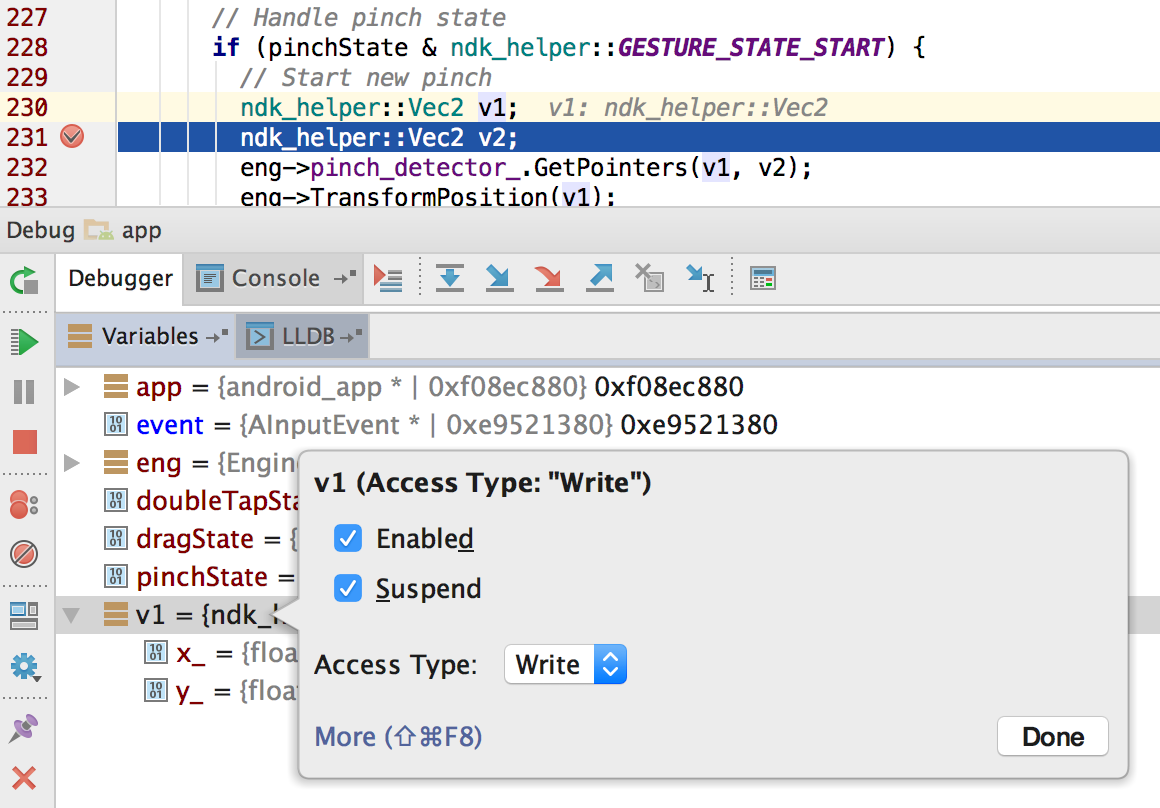This screenshot has width=1160, height=808.
Task: Collapse the v1 variable node
Action: coord(71,615)
